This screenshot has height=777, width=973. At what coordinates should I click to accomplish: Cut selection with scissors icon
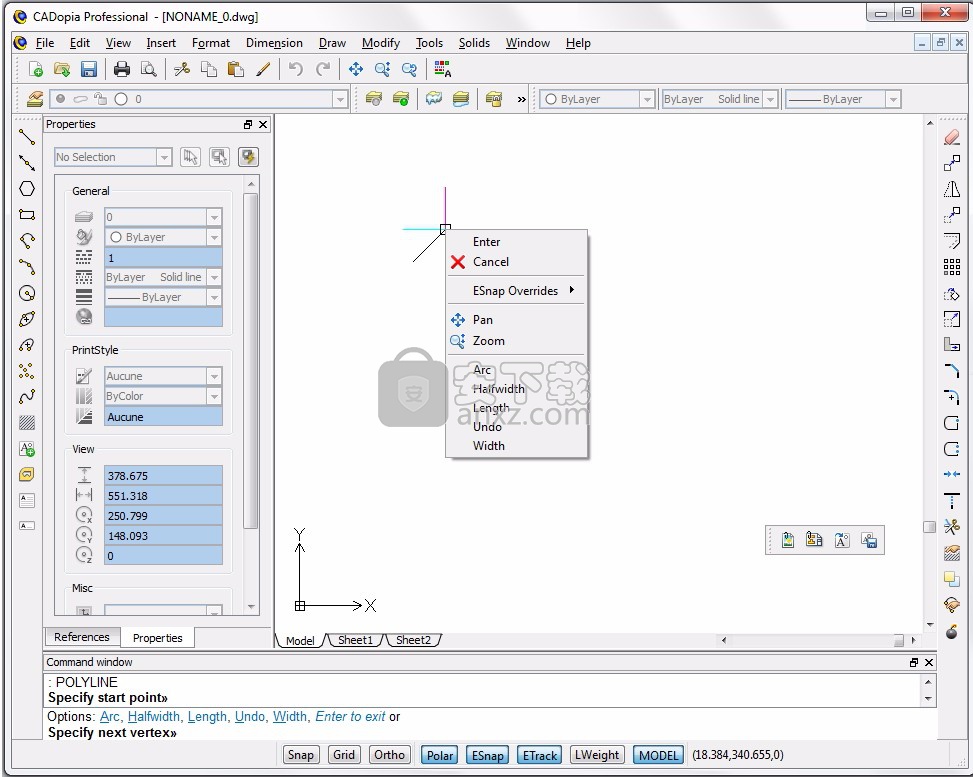(182, 69)
